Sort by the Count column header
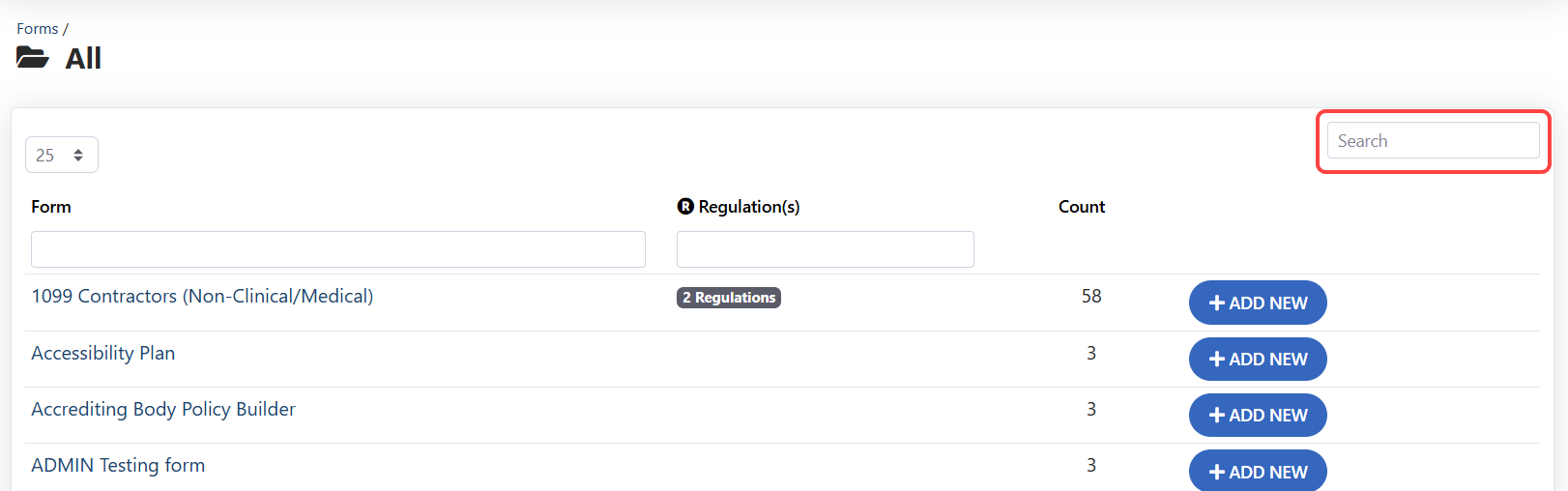The width and height of the screenshot is (1568, 491). 1081,207
